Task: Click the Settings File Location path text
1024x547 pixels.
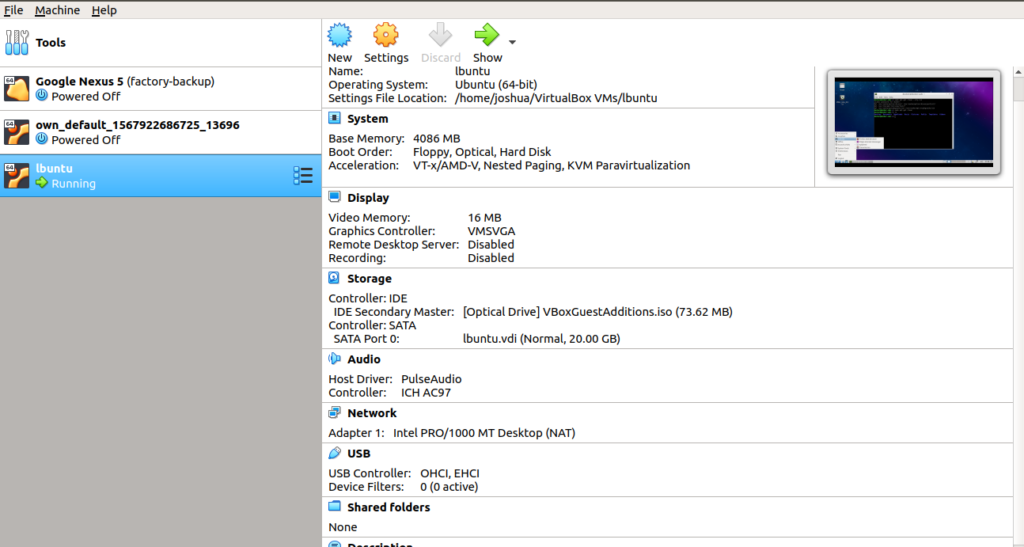Action: 556,98
